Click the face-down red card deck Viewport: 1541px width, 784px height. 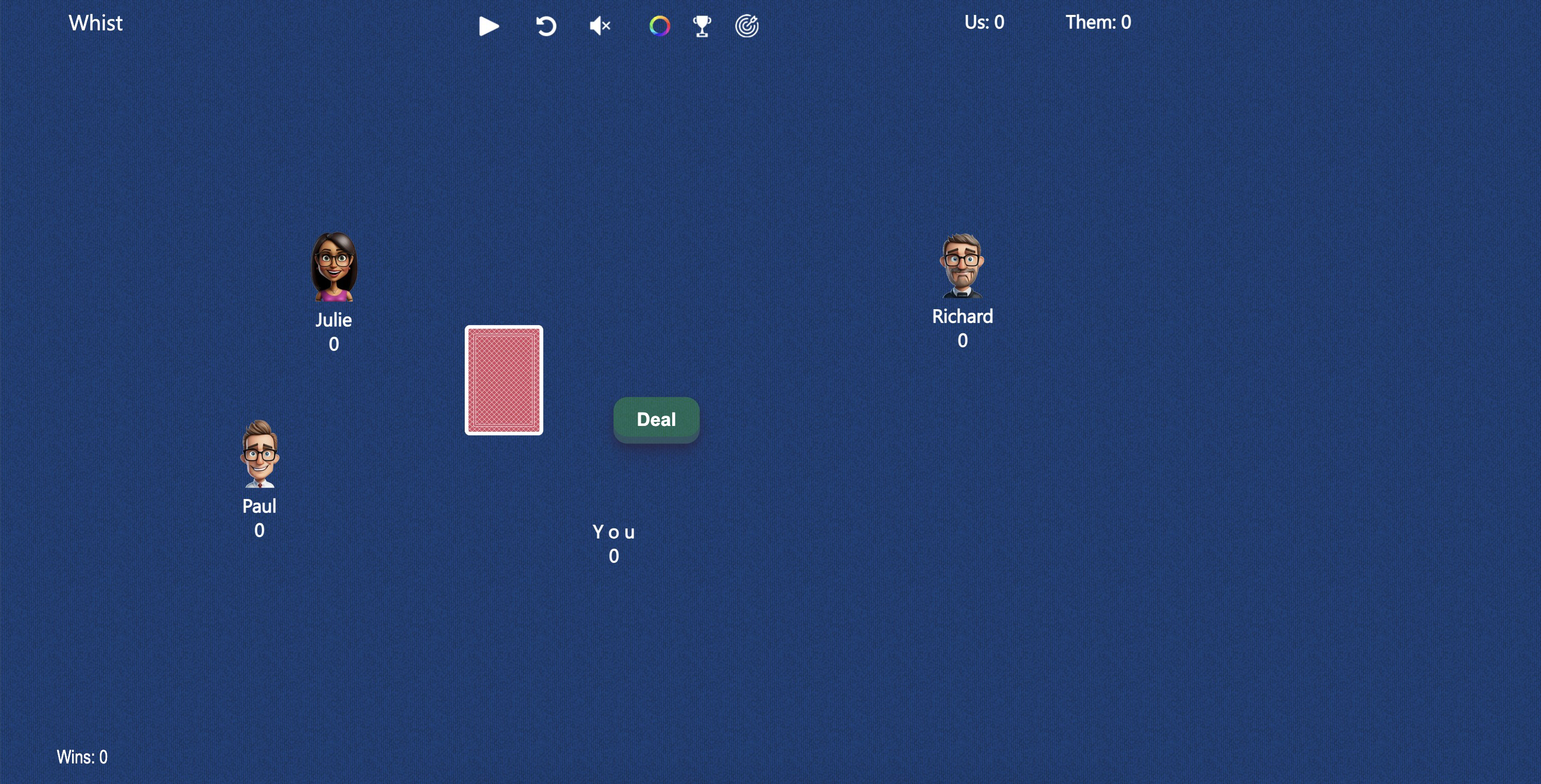click(x=504, y=380)
